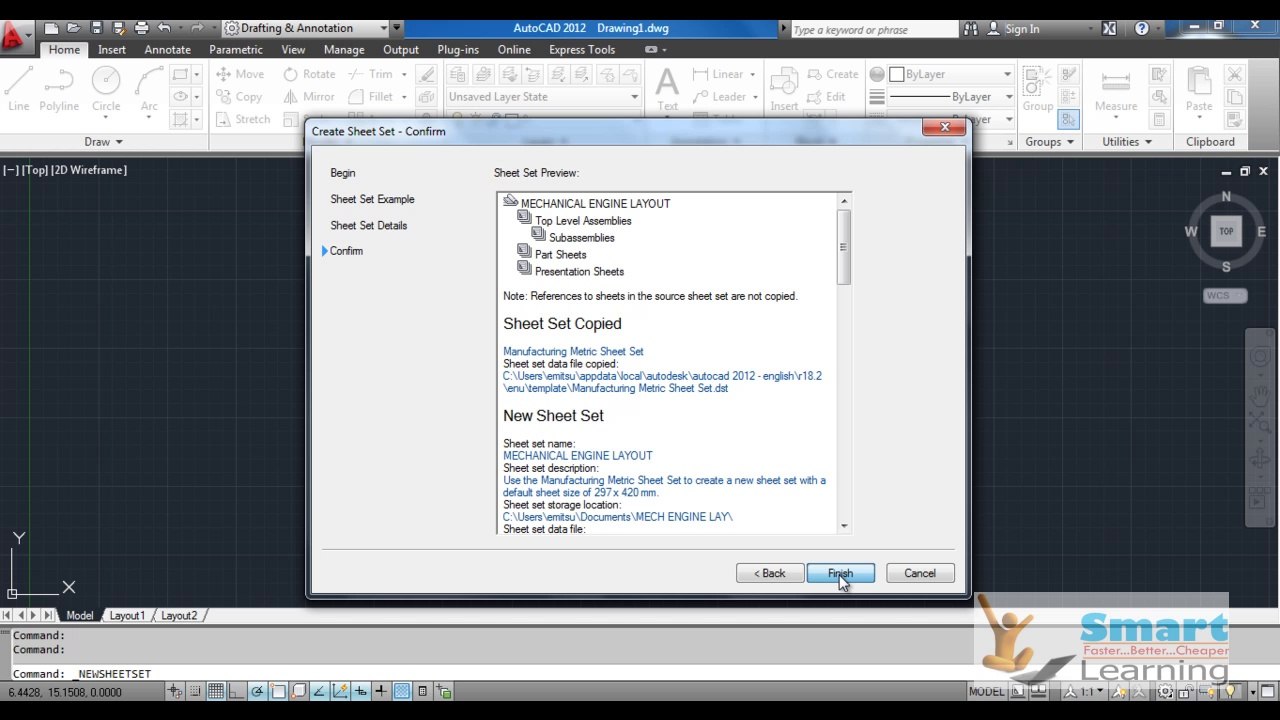
Task: Click the Save icon in quick access
Action: pos(96,28)
